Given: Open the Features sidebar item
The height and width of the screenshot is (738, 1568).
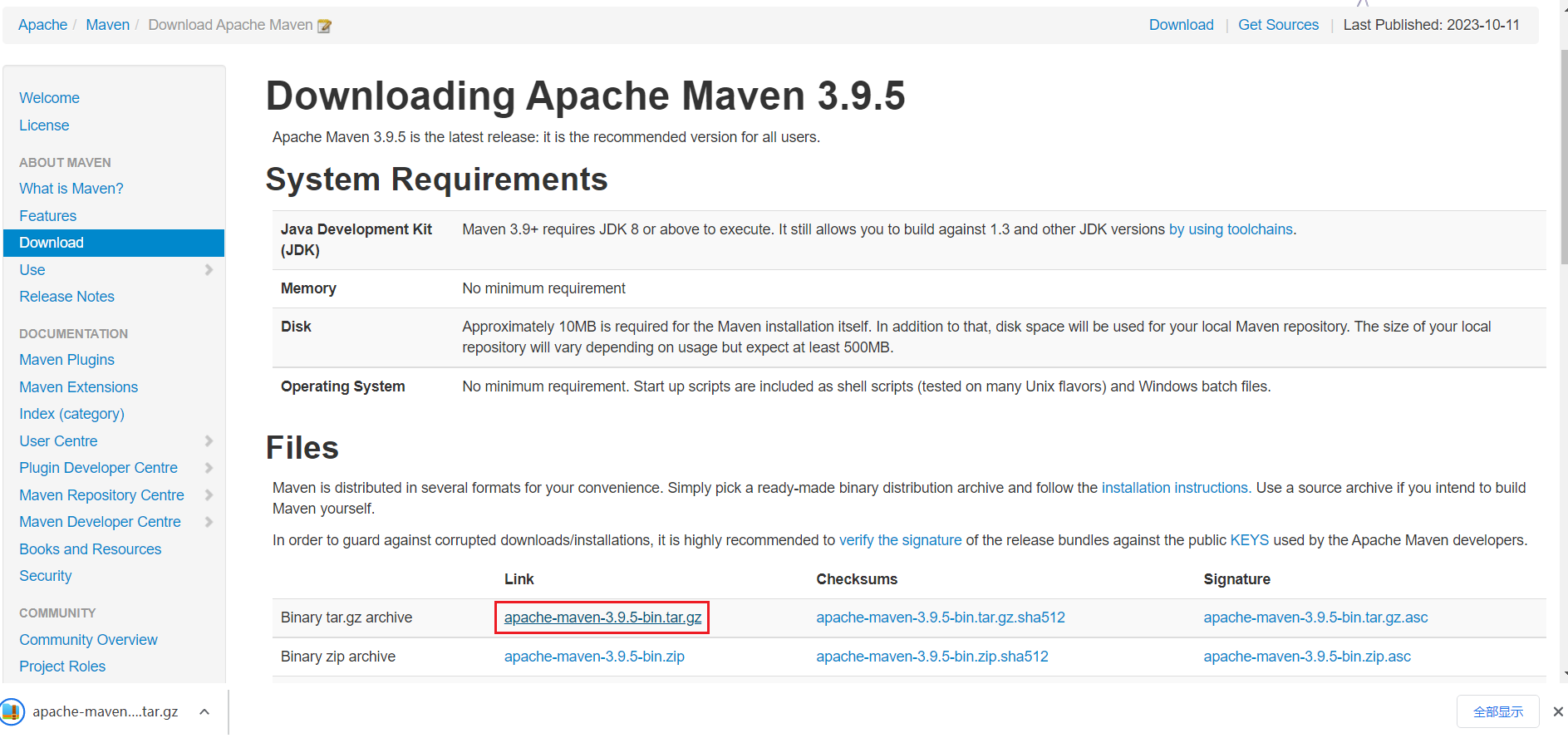Looking at the screenshot, I should pyautogui.click(x=47, y=216).
